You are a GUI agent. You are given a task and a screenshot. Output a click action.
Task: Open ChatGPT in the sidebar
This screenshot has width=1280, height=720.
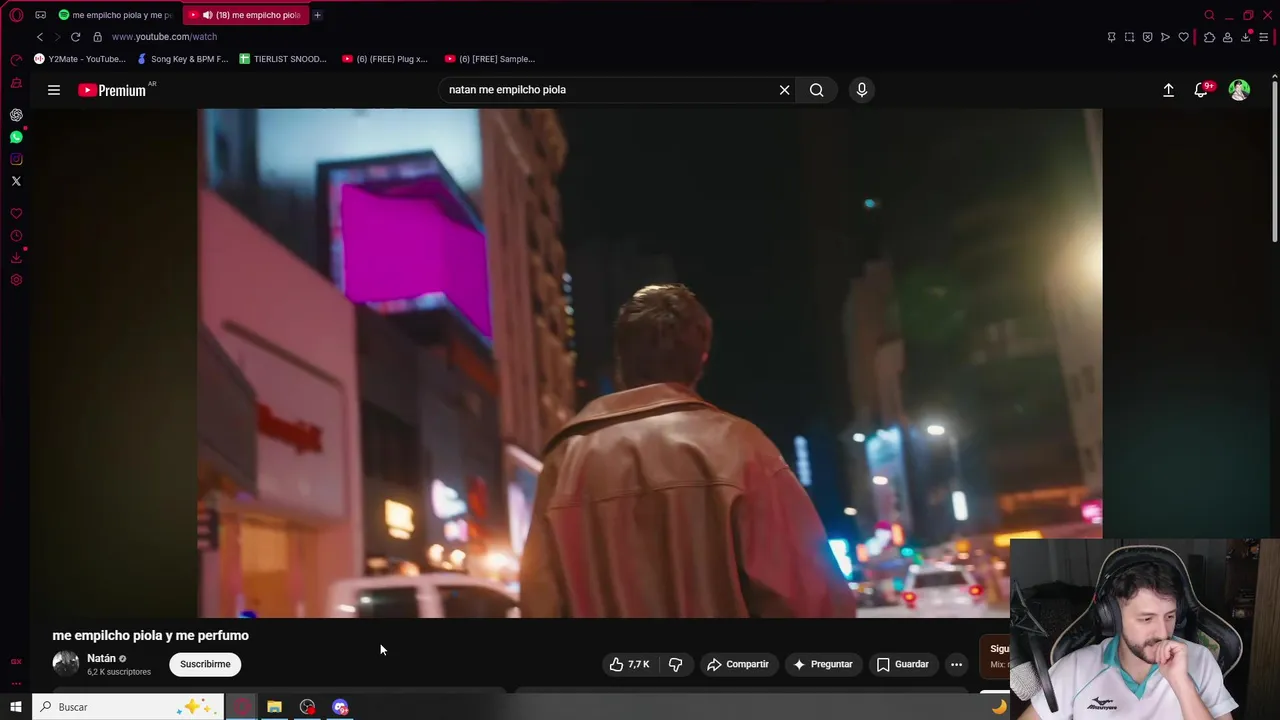click(16, 115)
